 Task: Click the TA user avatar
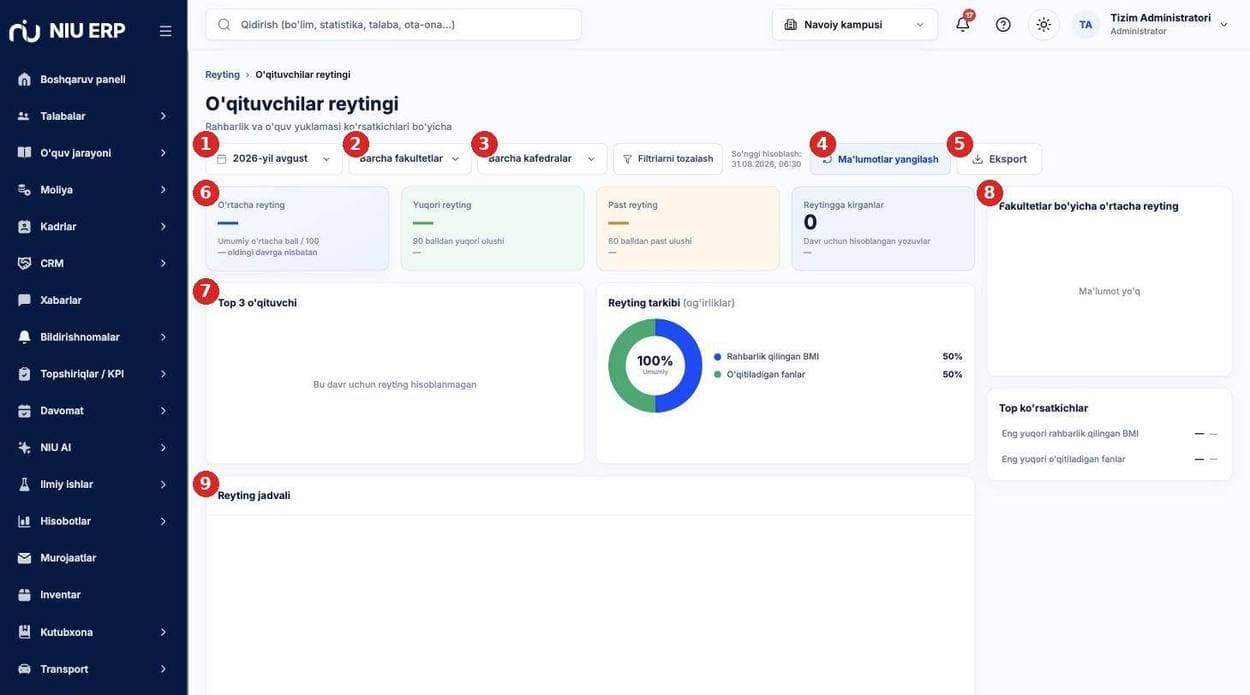pos(1085,24)
